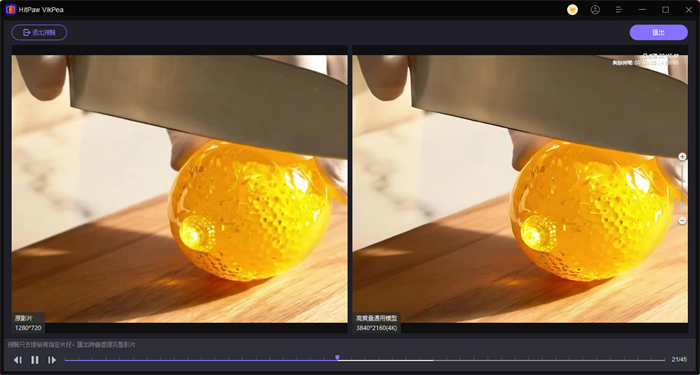Viewport: 700px width, 375px height.
Task: Click the 3840*2160(4K) resolution label
Action: [x=377, y=328]
